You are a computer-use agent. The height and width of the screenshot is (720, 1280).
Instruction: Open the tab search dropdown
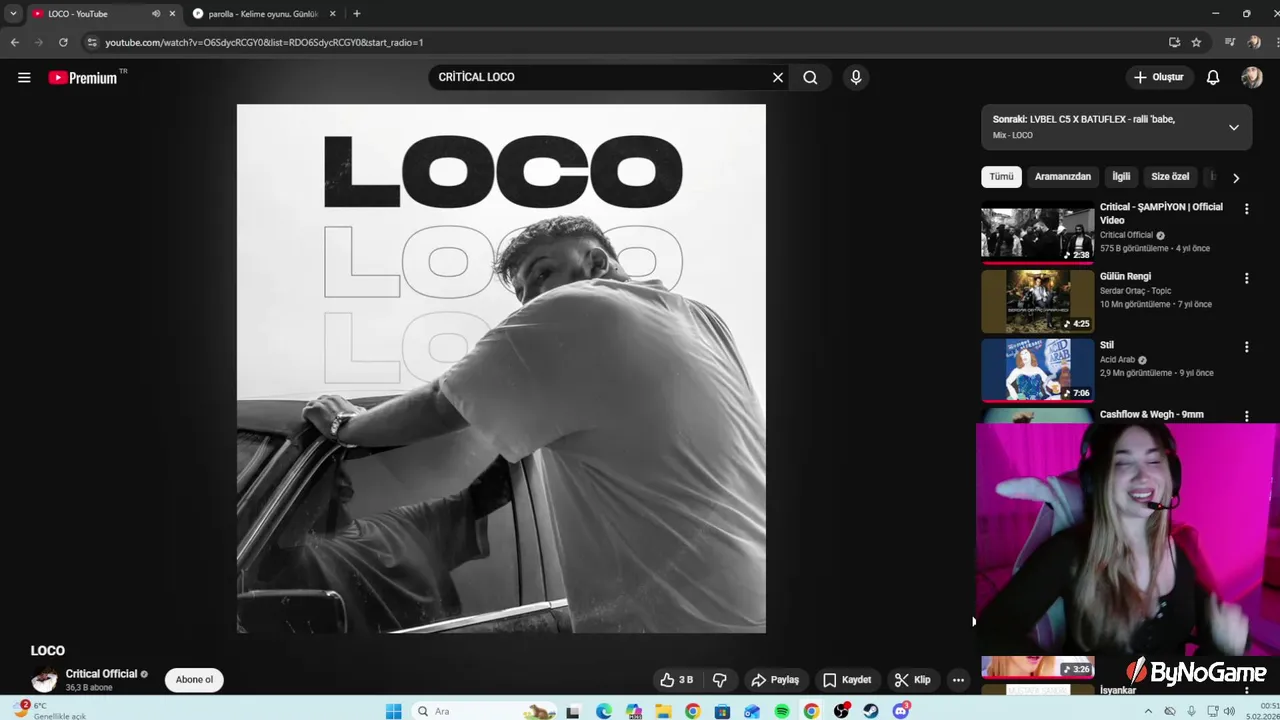(13, 14)
